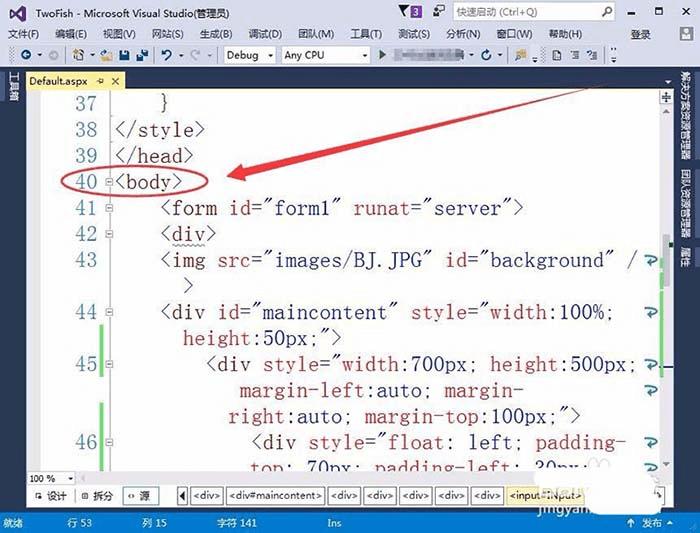The image size is (700, 533).
Task: Toggle the pin on Default.aspx tab
Action: click(x=100, y=81)
